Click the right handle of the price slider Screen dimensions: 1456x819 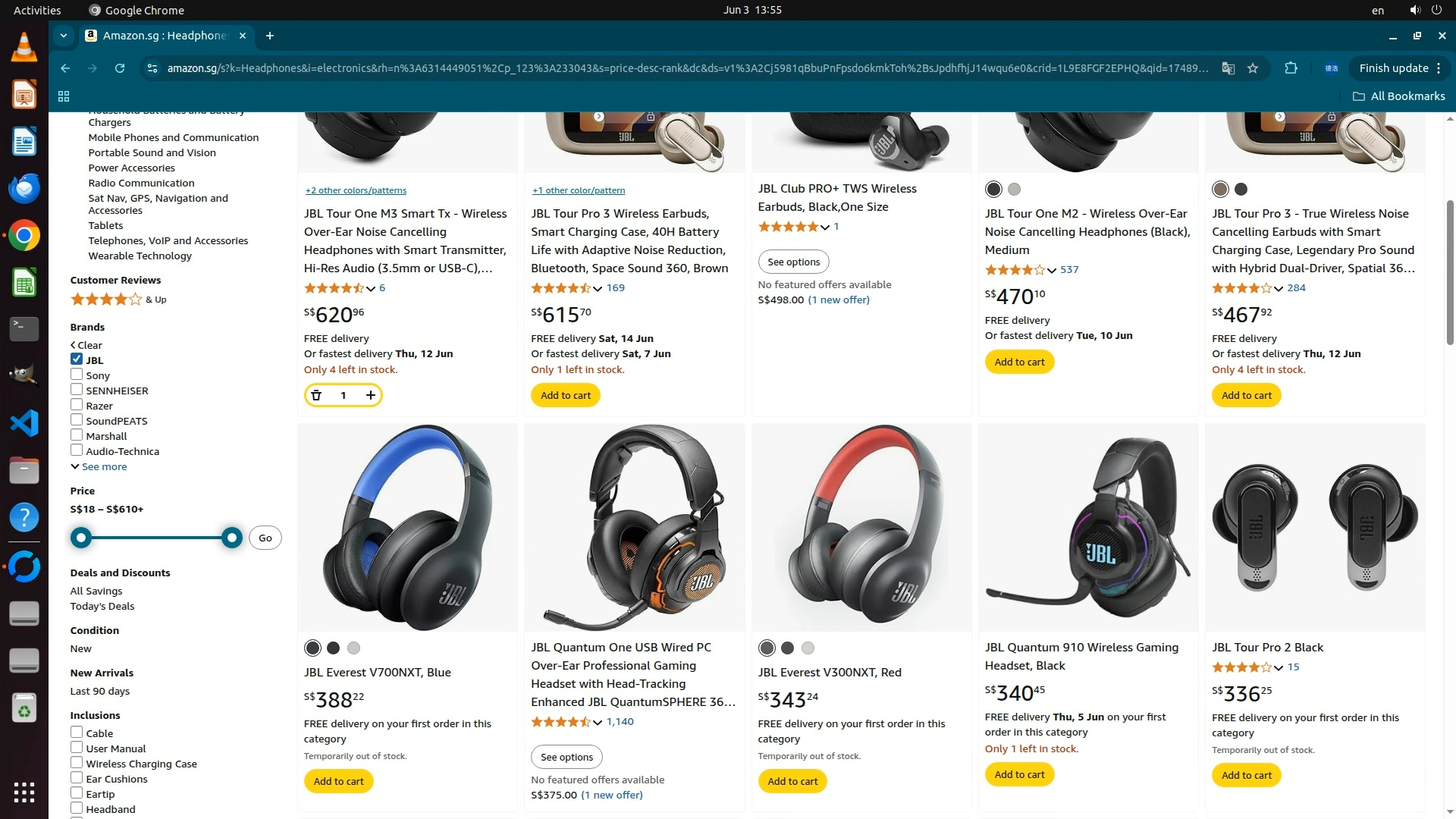[232, 538]
